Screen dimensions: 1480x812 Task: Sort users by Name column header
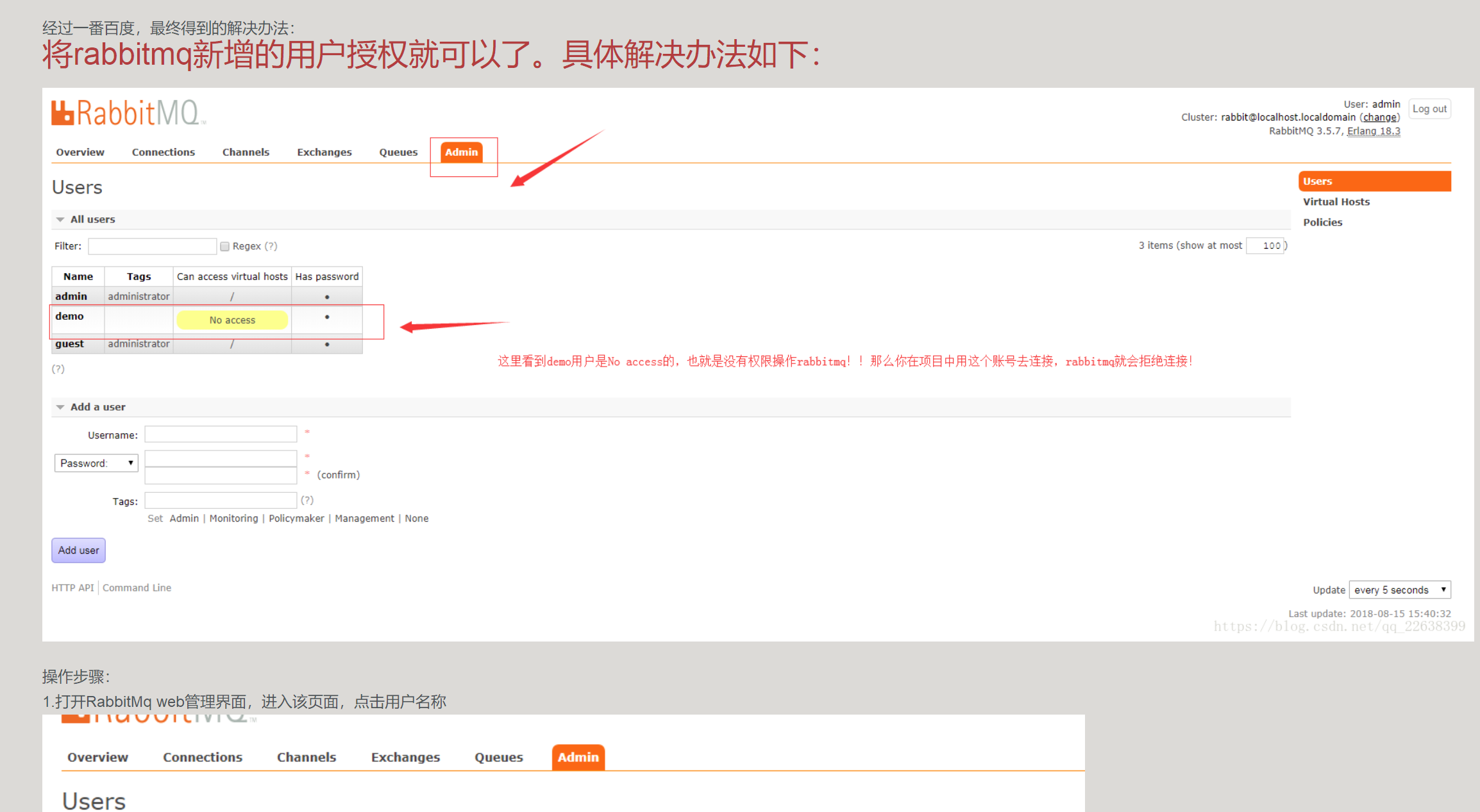(78, 276)
